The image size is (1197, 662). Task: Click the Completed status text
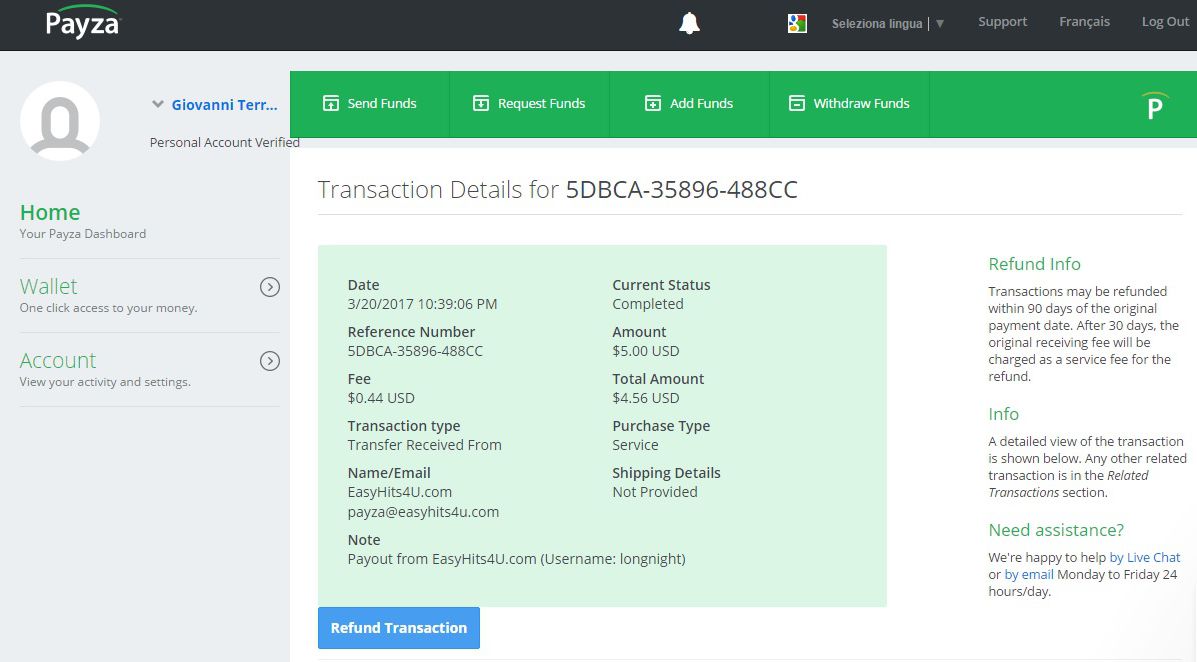648,304
